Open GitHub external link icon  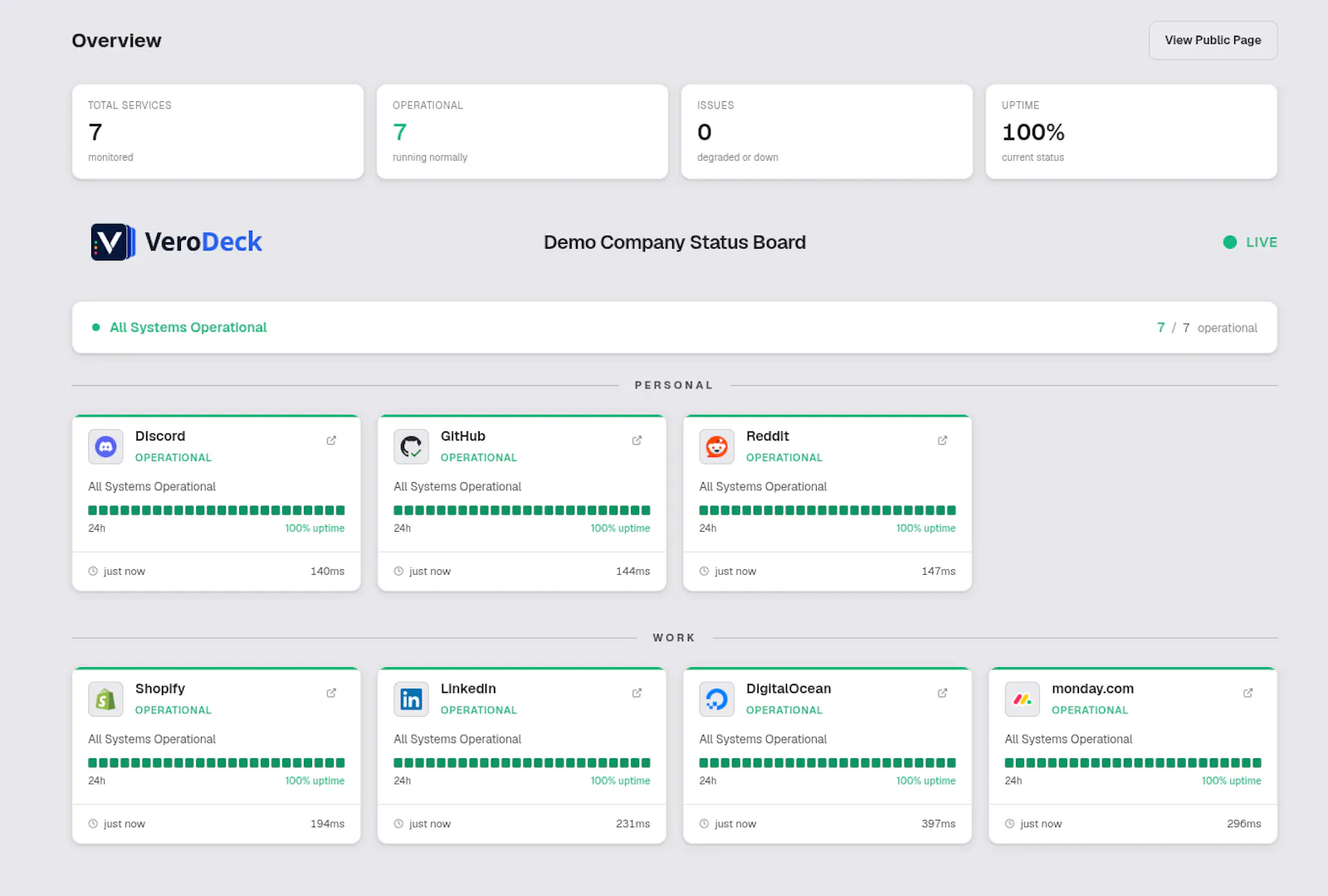637,441
